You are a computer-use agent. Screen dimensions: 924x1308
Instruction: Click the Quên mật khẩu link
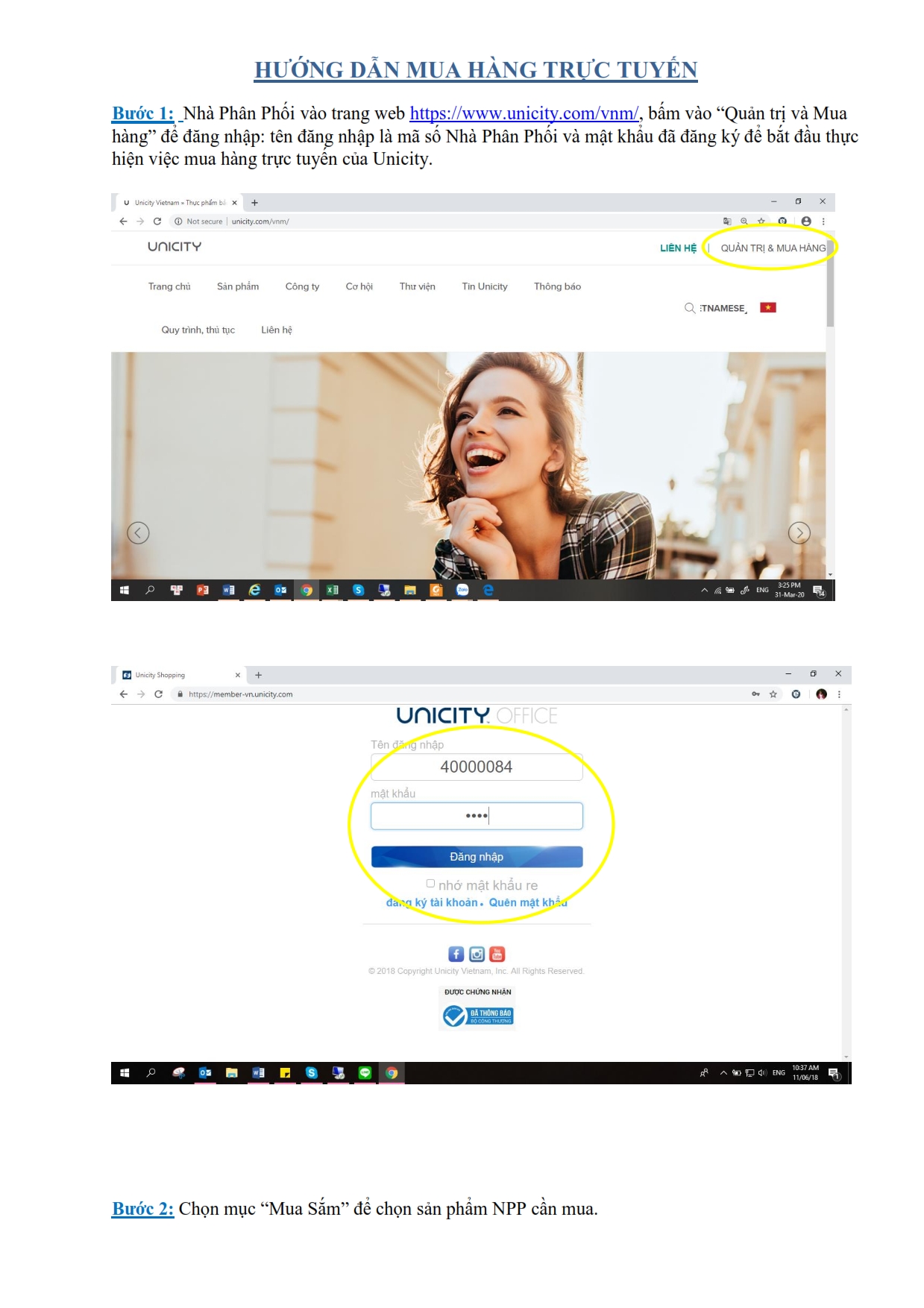(528, 902)
